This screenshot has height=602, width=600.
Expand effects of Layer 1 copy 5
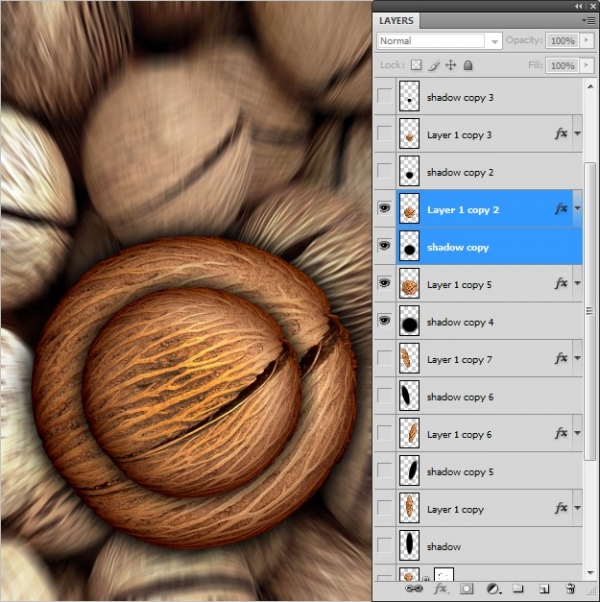point(577,283)
